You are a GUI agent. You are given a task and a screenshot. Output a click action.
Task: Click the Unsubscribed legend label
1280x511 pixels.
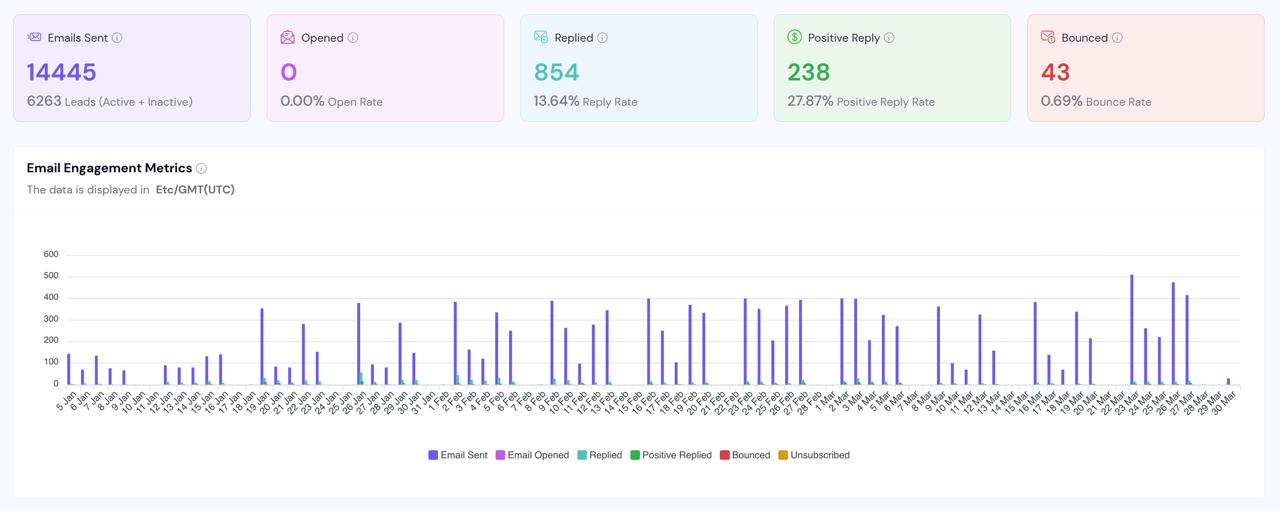click(x=819, y=455)
